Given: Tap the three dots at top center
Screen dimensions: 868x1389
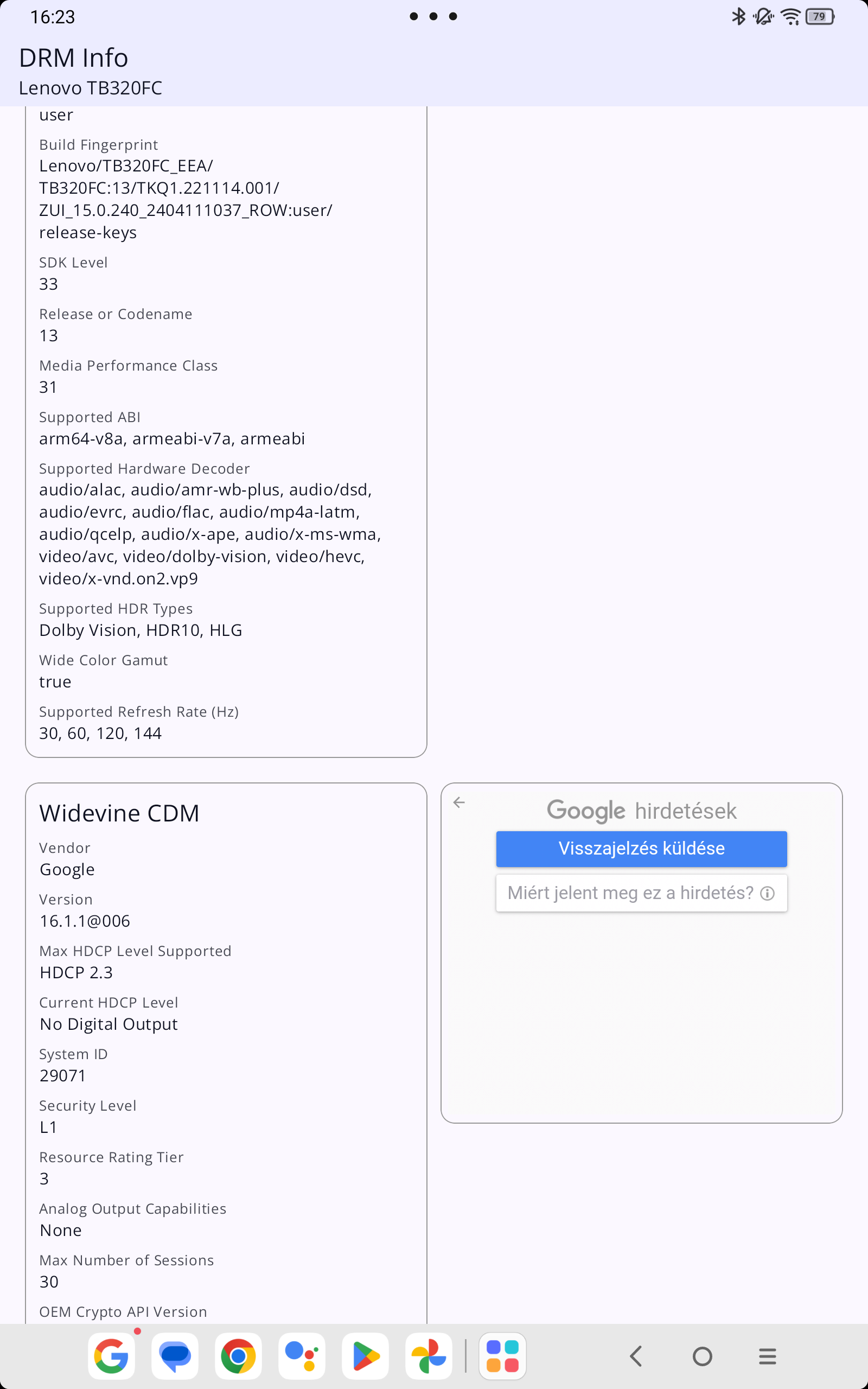Looking at the screenshot, I should [x=433, y=16].
